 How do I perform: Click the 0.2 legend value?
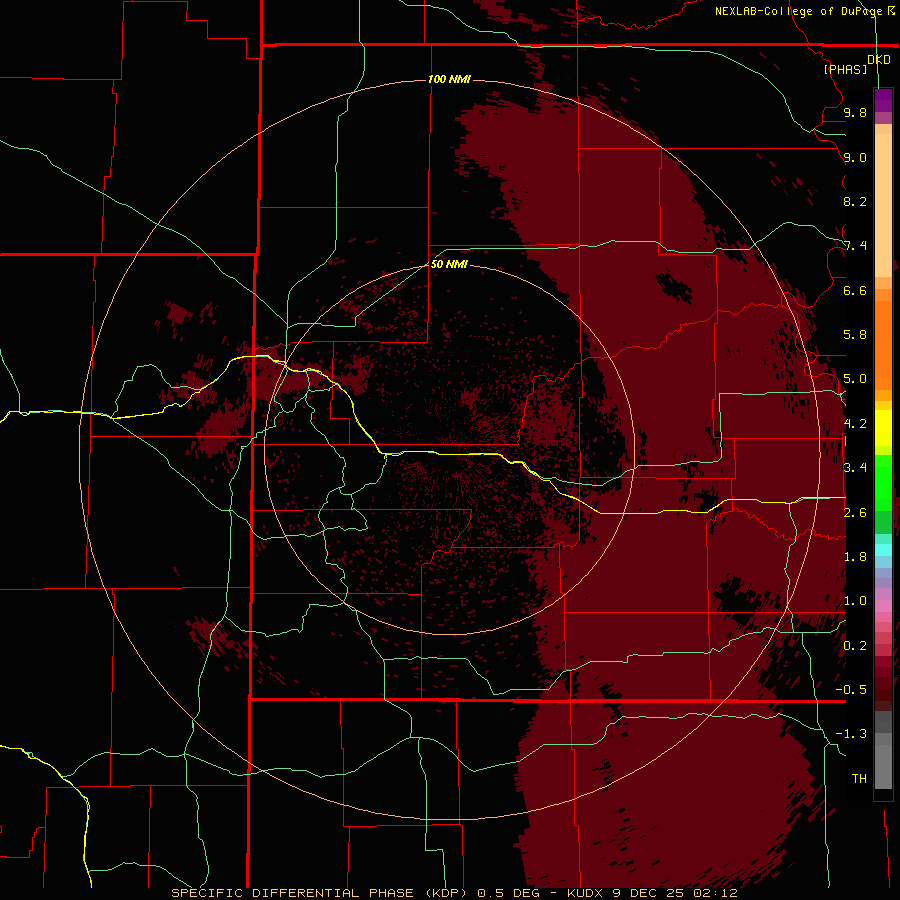(x=855, y=645)
